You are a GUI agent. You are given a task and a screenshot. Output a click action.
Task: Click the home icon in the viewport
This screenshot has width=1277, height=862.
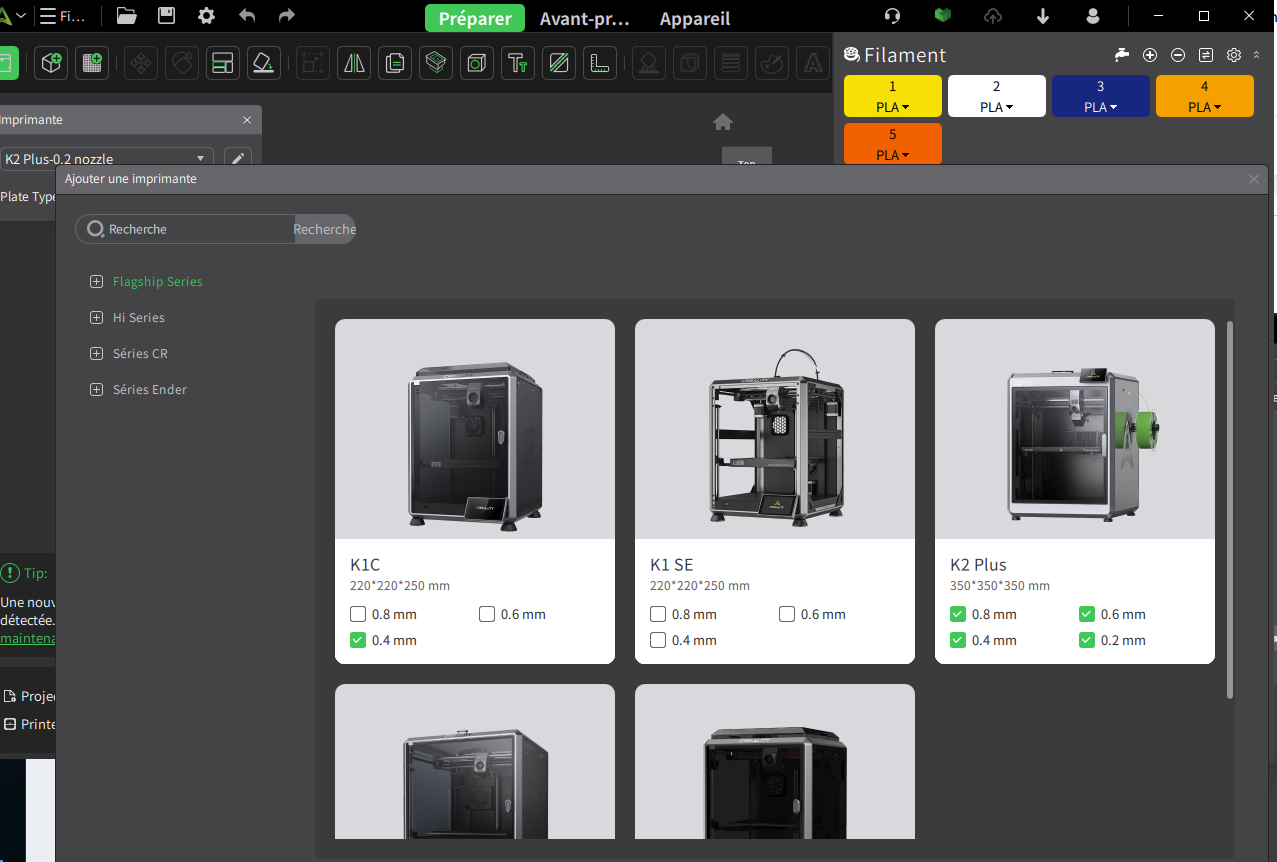pos(723,122)
